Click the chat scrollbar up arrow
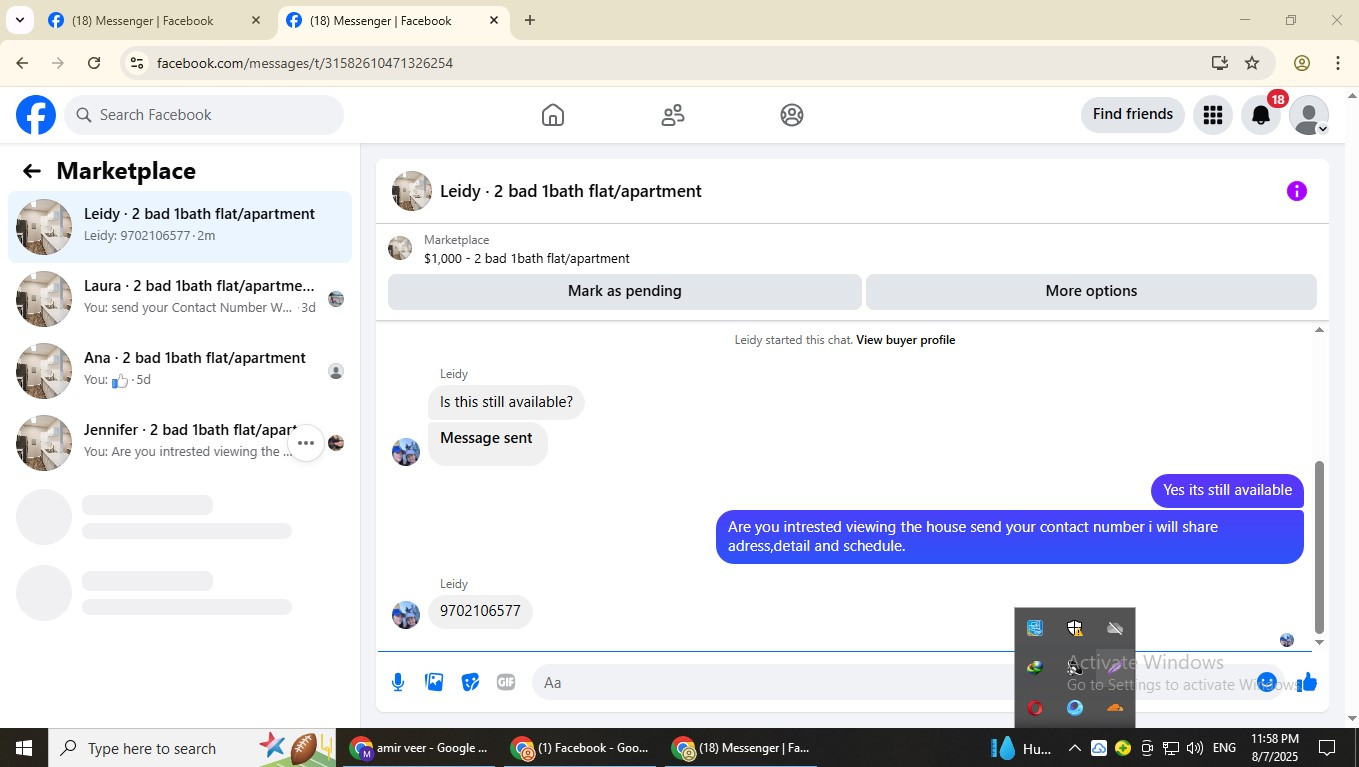 click(x=1319, y=330)
